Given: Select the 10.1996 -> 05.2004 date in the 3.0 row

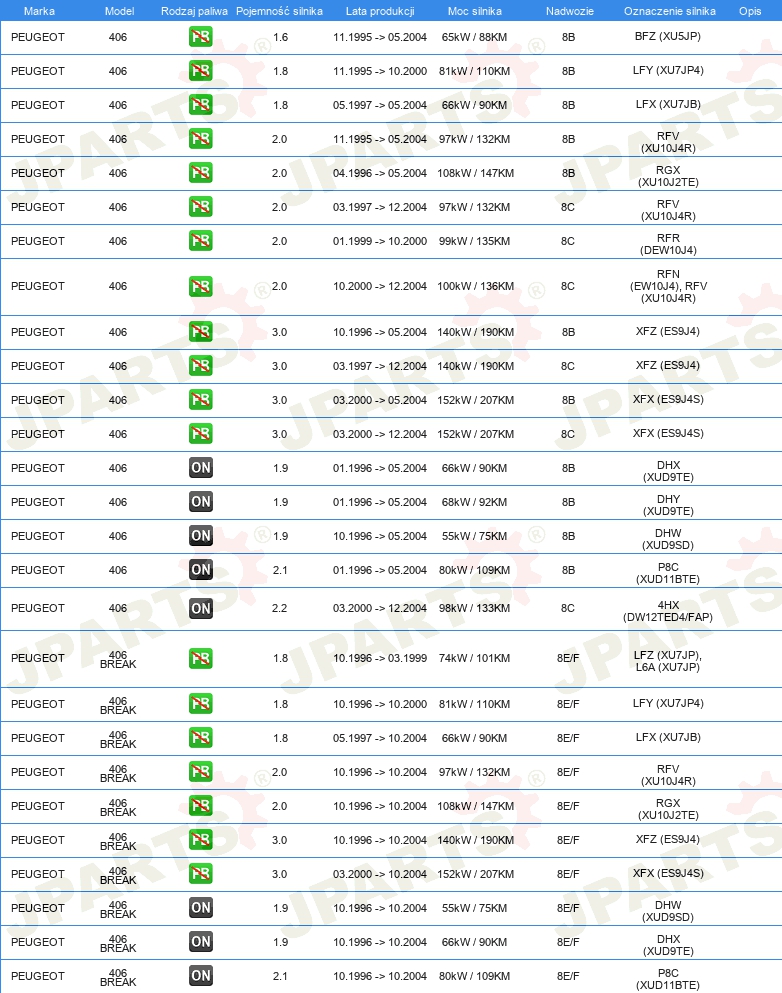Looking at the screenshot, I should 380,332.
